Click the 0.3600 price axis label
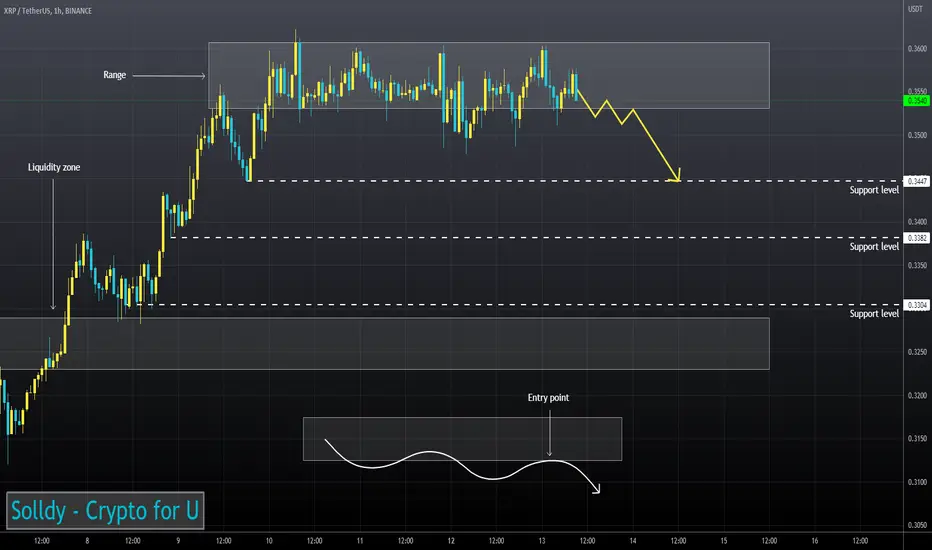Image resolution: width=932 pixels, height=550 pixels. [x=917, y=49]
